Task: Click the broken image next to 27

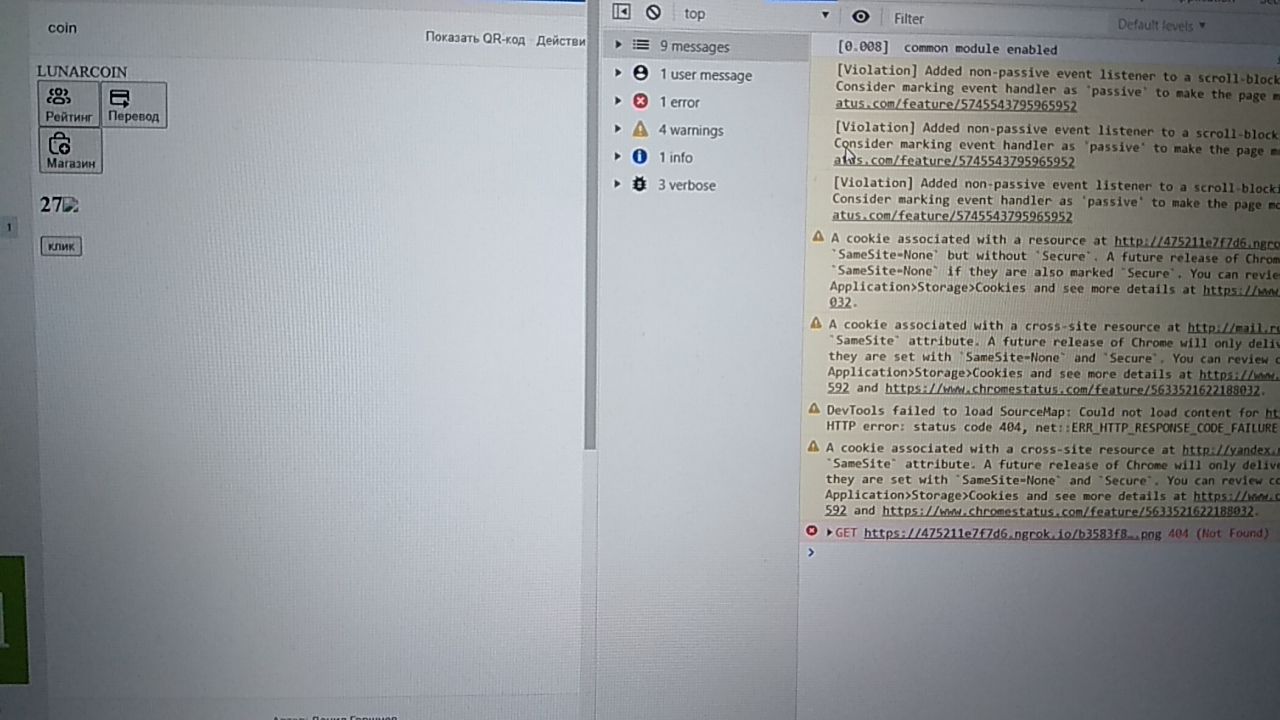Action: click(x=71, y=205)
